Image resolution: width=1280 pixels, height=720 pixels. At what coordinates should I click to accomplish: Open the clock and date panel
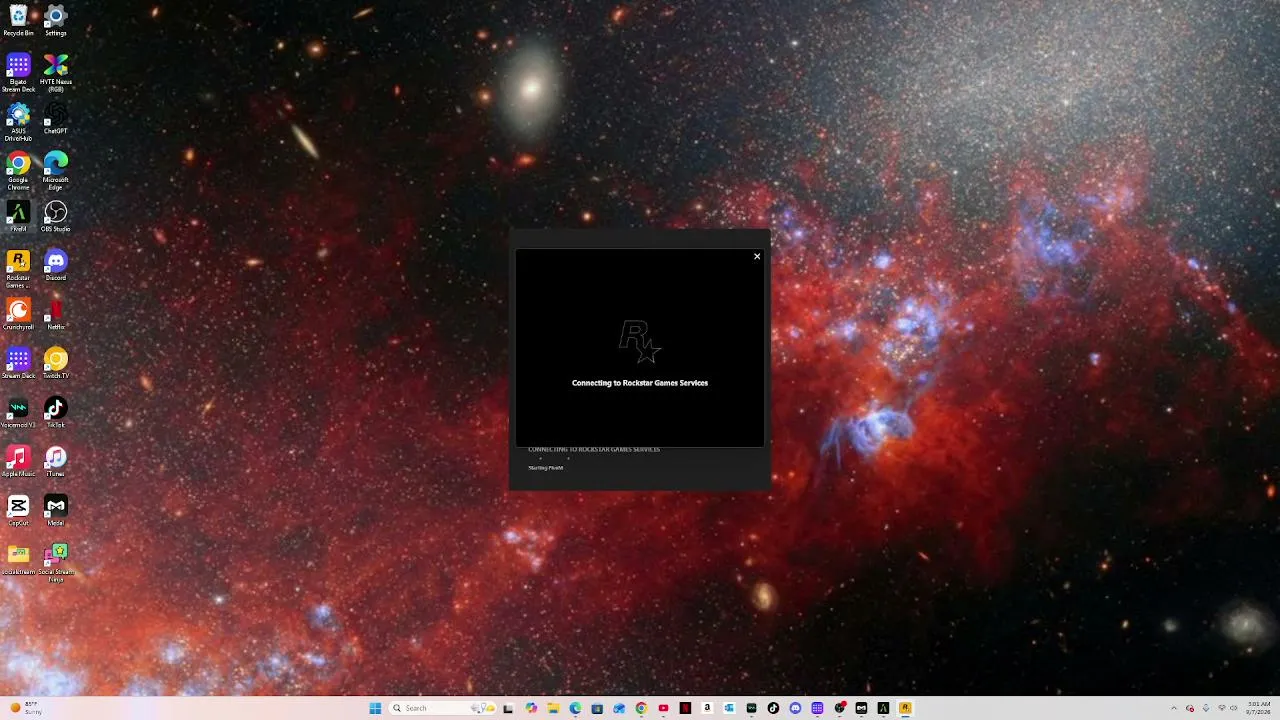[x=1258, y=708]
